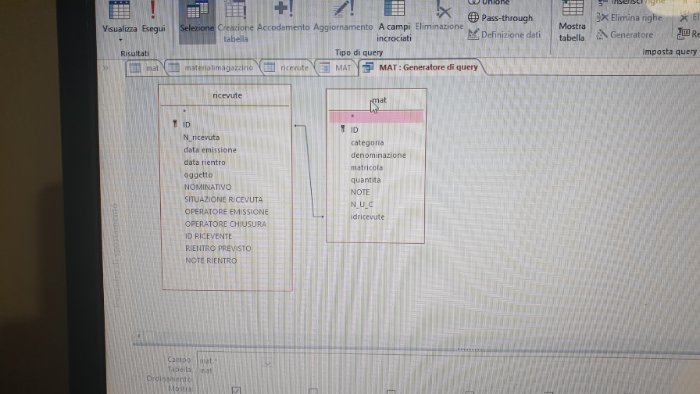Select the denominazione field in mat table

378,155
